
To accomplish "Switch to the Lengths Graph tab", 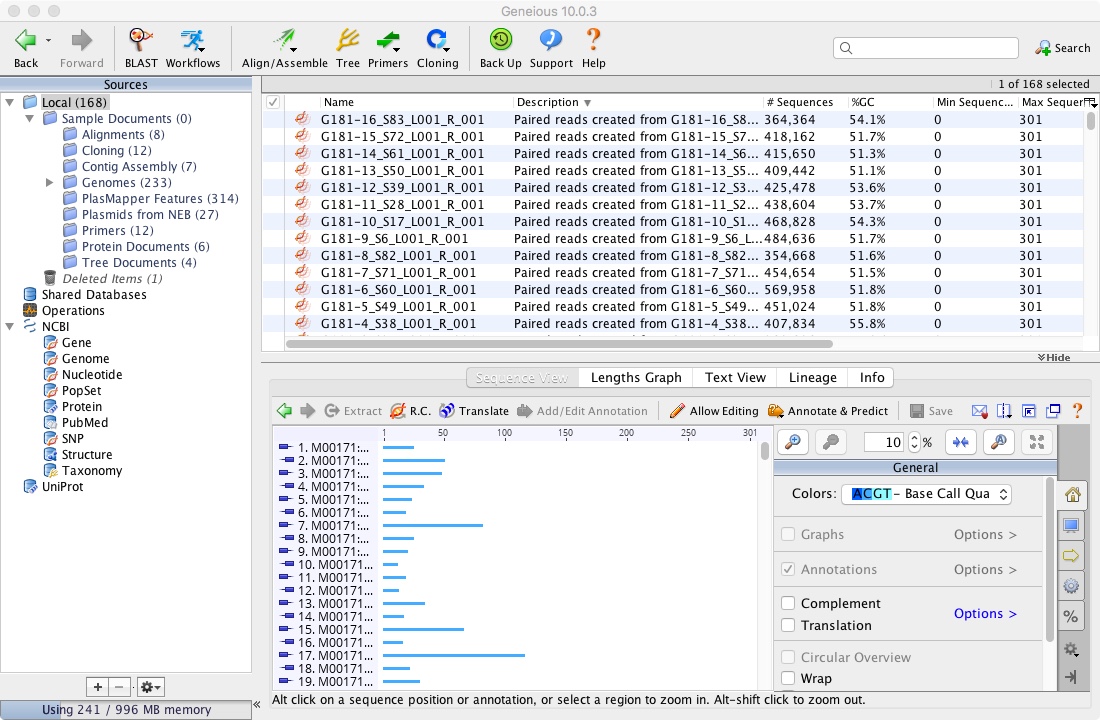I will (635, 378).
